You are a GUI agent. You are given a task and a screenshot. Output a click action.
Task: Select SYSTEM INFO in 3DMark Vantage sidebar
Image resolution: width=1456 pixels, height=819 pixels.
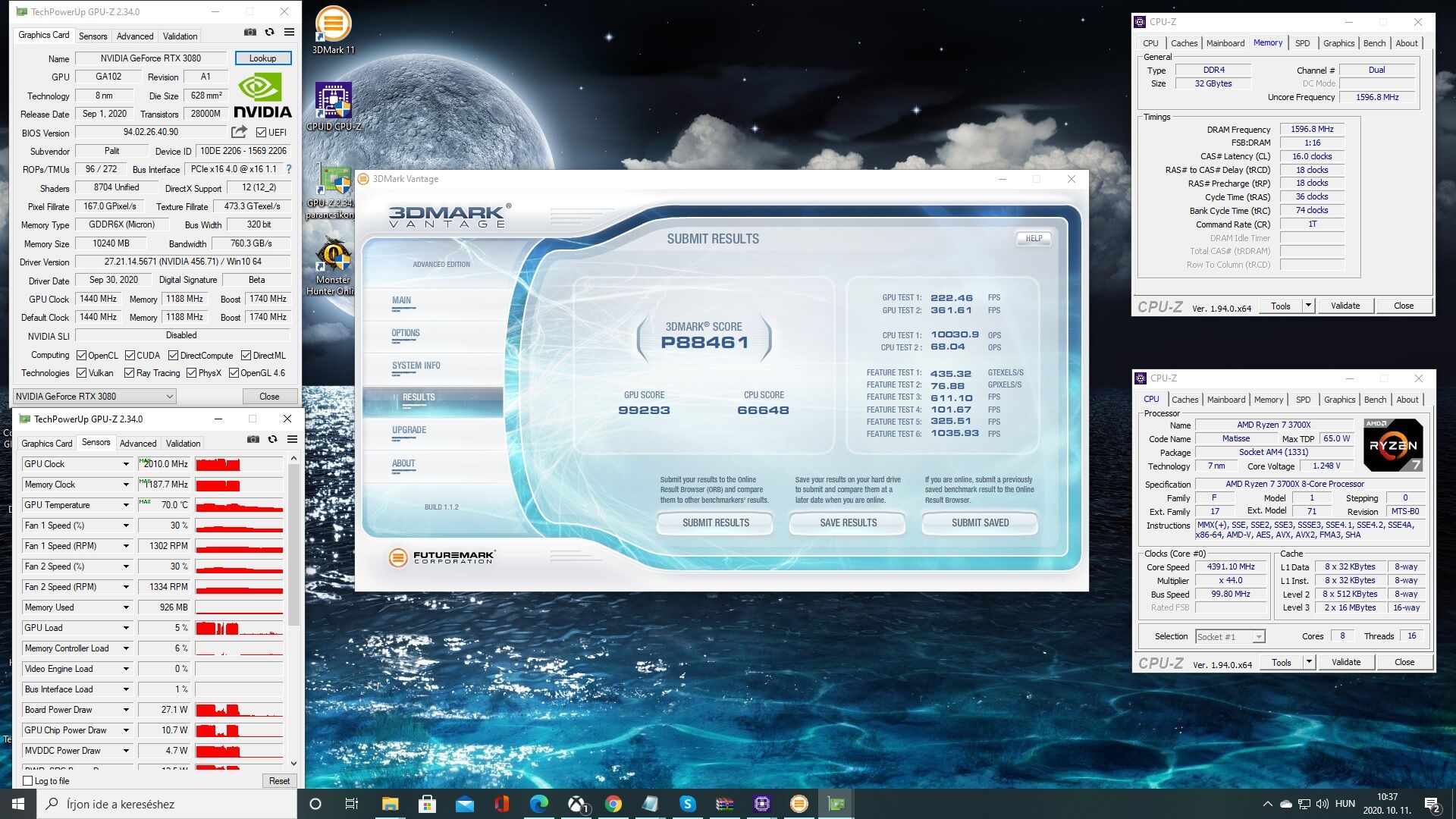(416, 366)
